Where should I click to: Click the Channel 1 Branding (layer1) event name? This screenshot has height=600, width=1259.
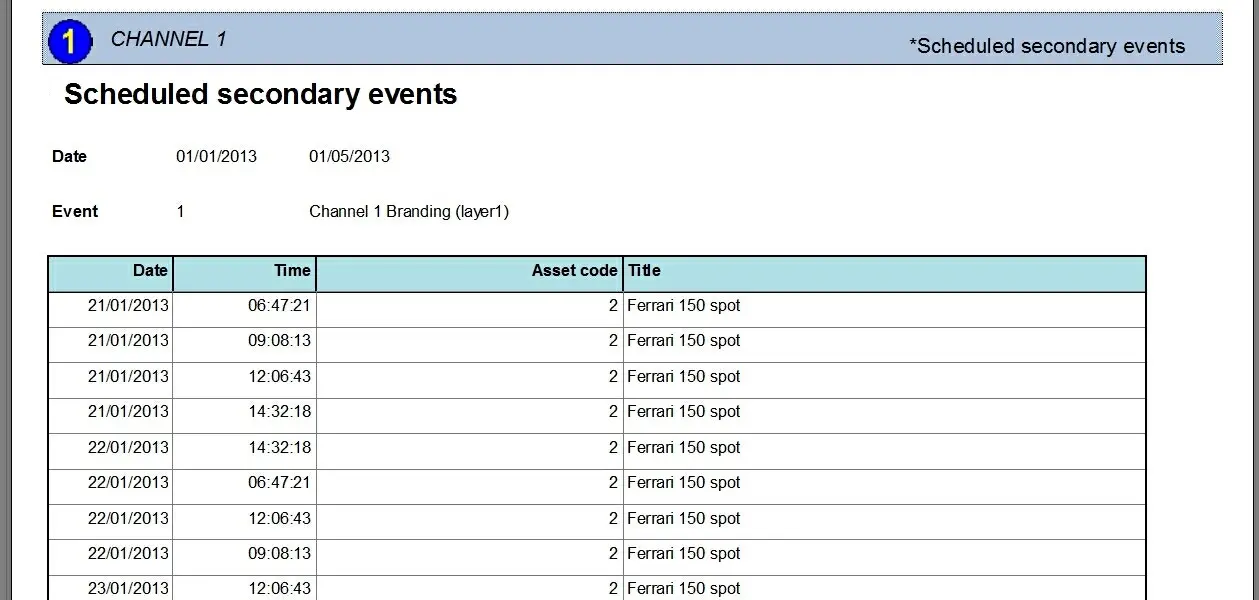[x=409, y=211]
